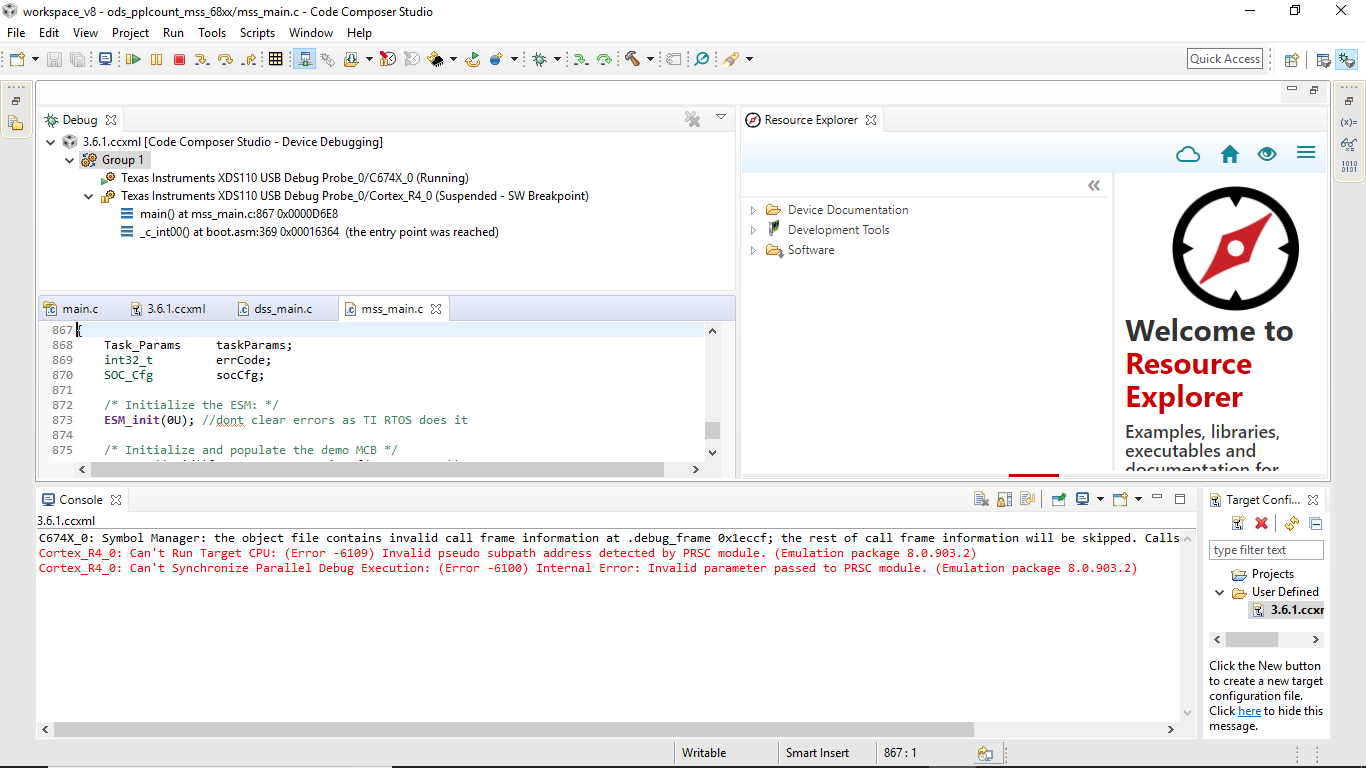The image size is (1366, 768).
Task: Click the Suspend (pause) toolbar icon
Action: pyautogui.click(x=156, y=59)
